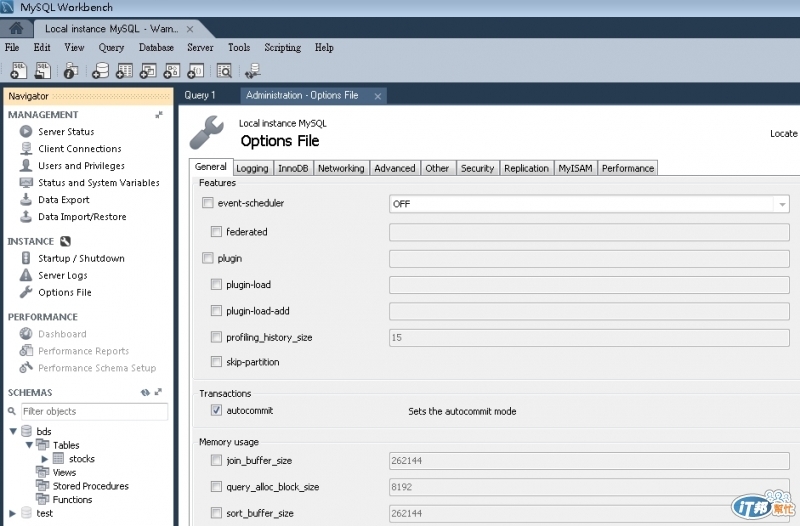Create a new stored procedure icon
This screenshot has width=800, height=526.
point(172,70)
